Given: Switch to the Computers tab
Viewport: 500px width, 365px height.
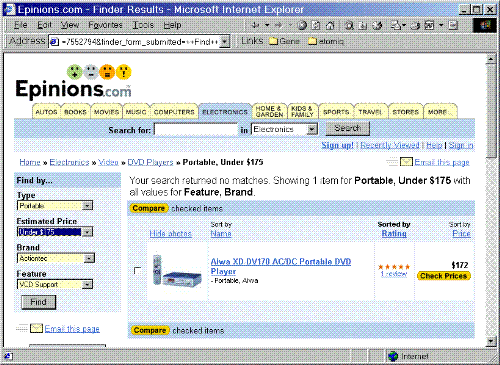Looking at the screenshot, I should (174, 112).
